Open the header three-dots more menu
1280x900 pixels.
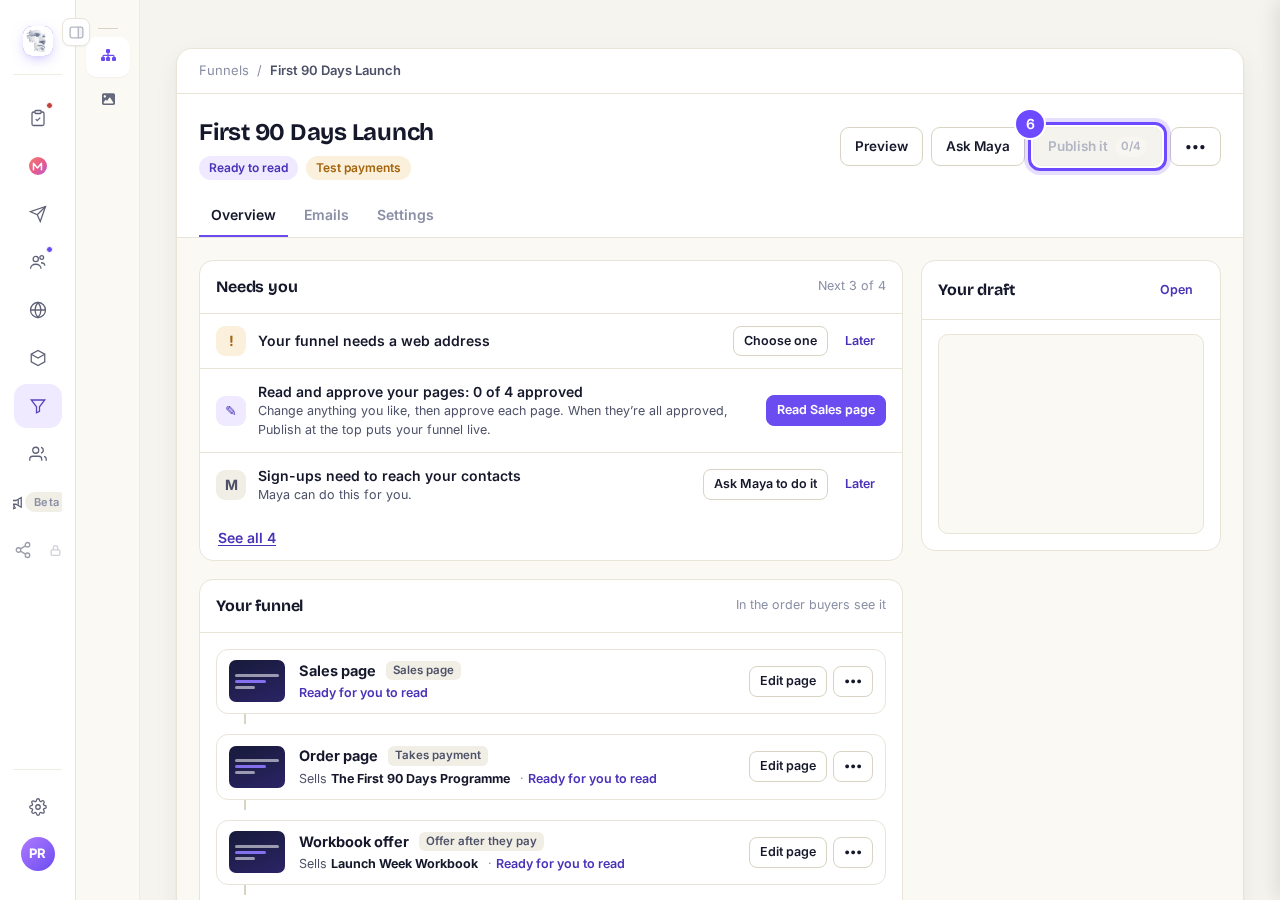1195,147
